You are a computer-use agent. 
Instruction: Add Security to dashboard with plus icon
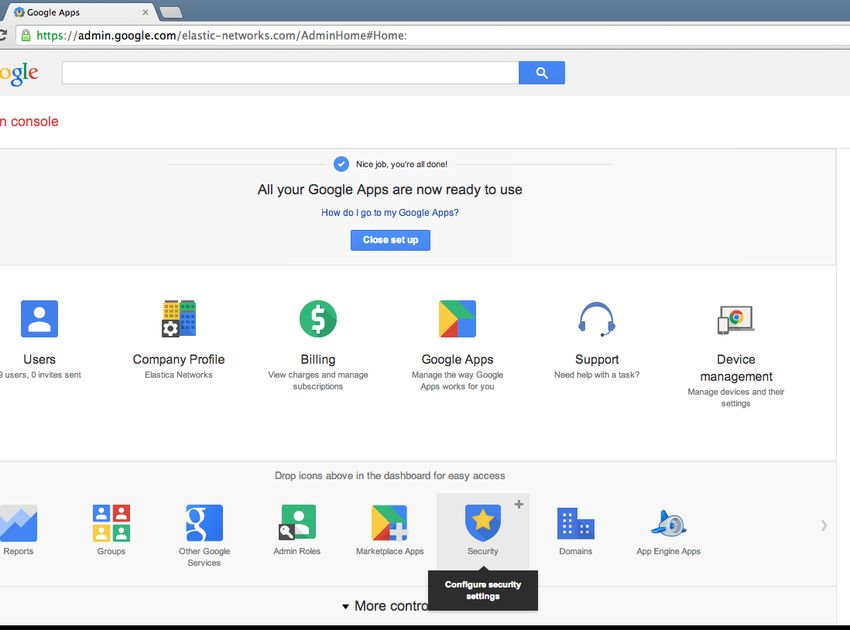[x=519, y=504]
